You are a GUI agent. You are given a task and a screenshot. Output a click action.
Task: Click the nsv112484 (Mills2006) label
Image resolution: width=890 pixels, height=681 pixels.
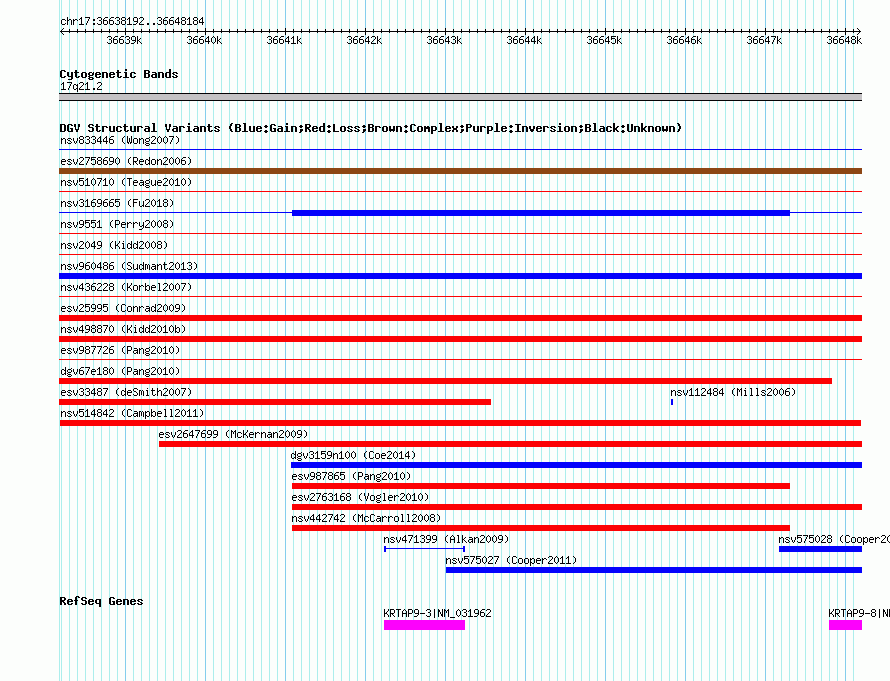click(x=733, y=392)
